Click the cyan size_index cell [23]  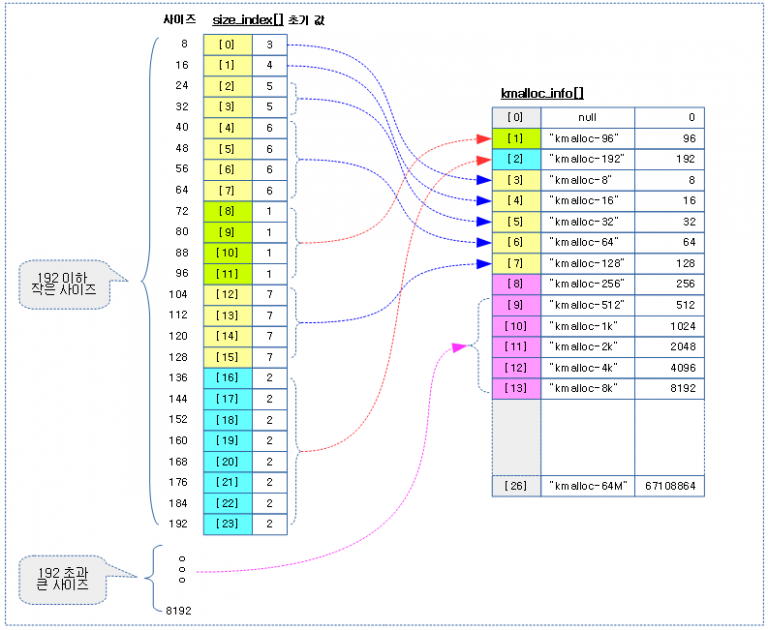(x=228, y=524)
